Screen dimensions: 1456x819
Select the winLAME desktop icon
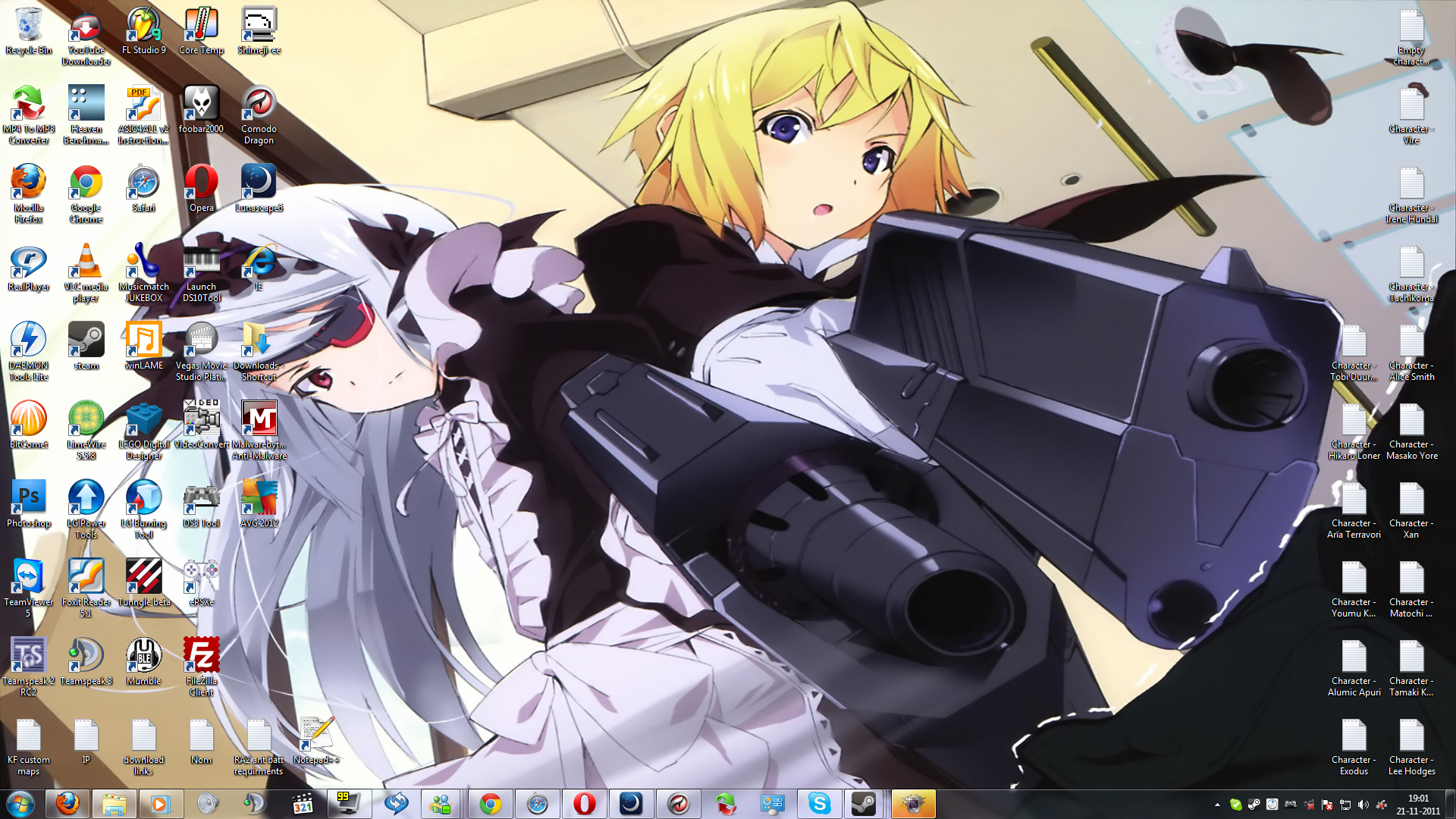click(143, 347)
